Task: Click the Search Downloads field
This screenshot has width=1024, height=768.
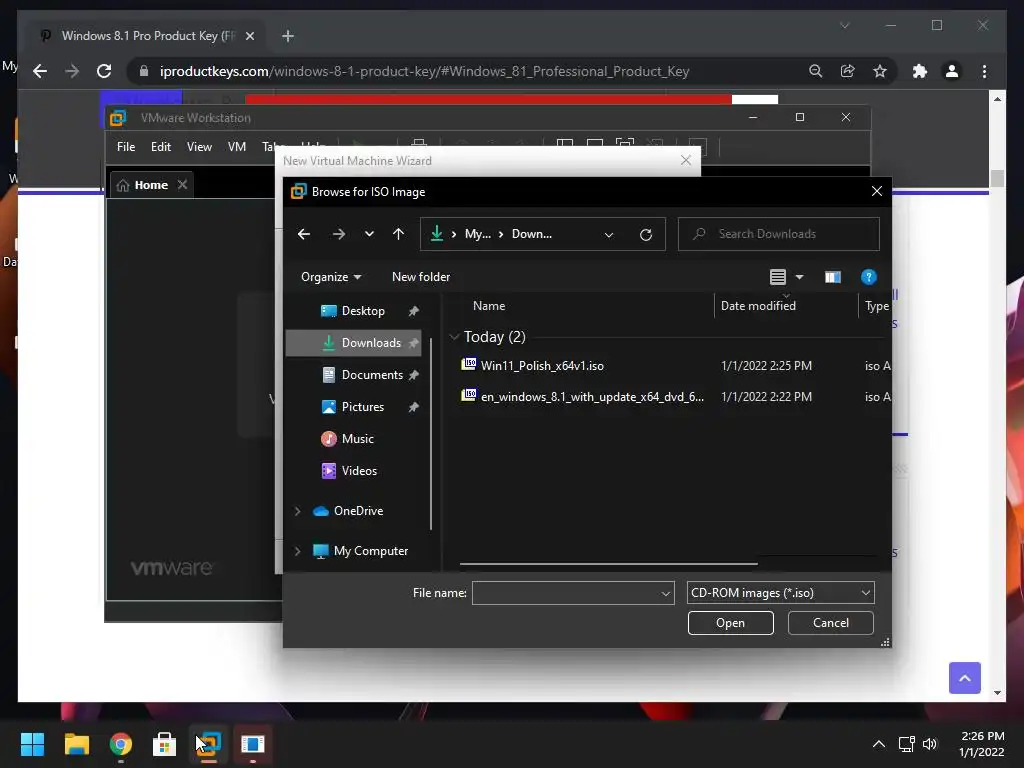Action: [778, 234]
